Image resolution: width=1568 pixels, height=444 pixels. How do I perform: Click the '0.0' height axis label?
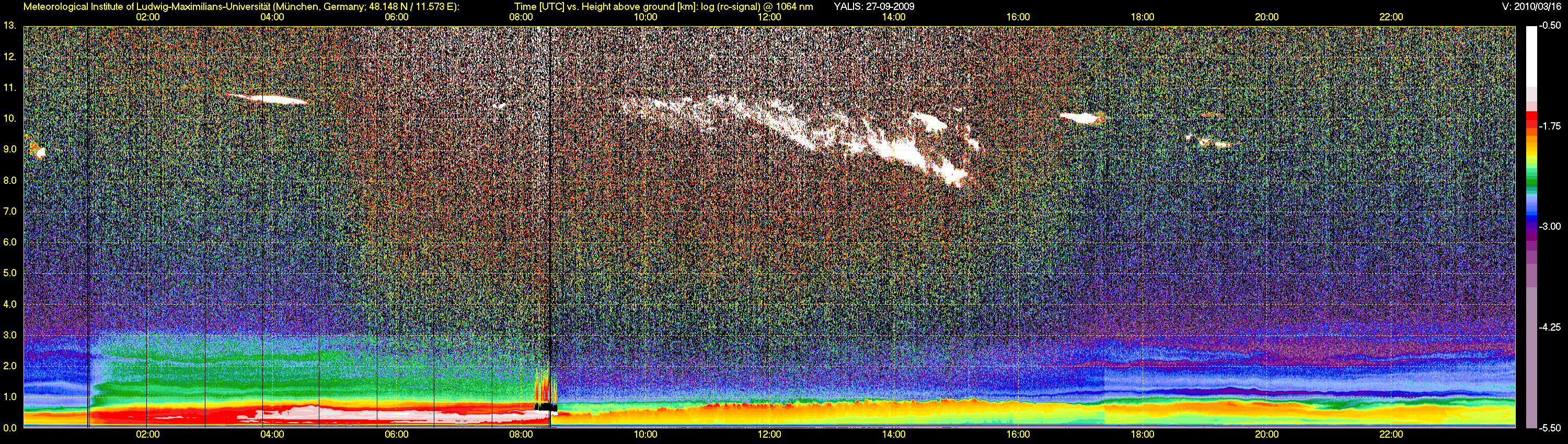point(10,428)
